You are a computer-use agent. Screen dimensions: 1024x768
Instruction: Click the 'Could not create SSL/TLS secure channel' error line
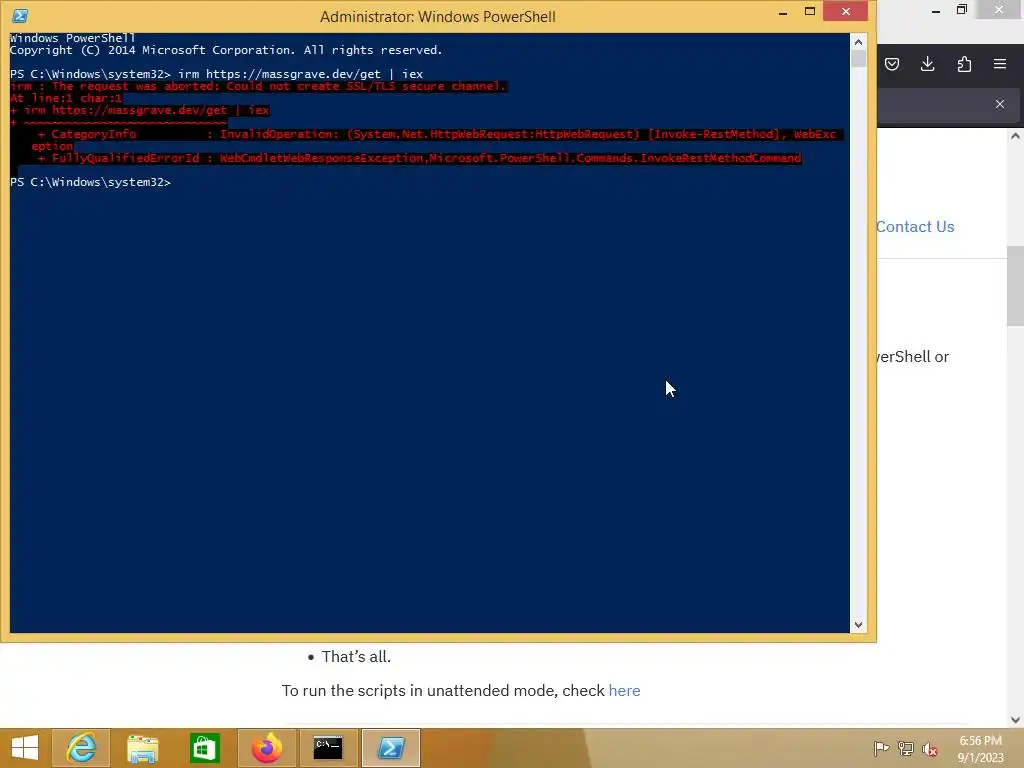(x=258, y=86)
